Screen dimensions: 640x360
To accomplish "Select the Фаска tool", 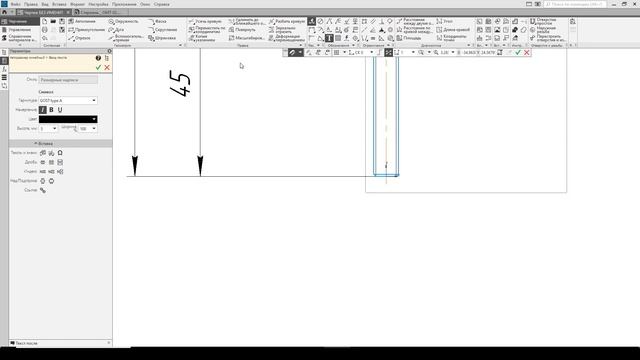I will [x=158, y=21].
